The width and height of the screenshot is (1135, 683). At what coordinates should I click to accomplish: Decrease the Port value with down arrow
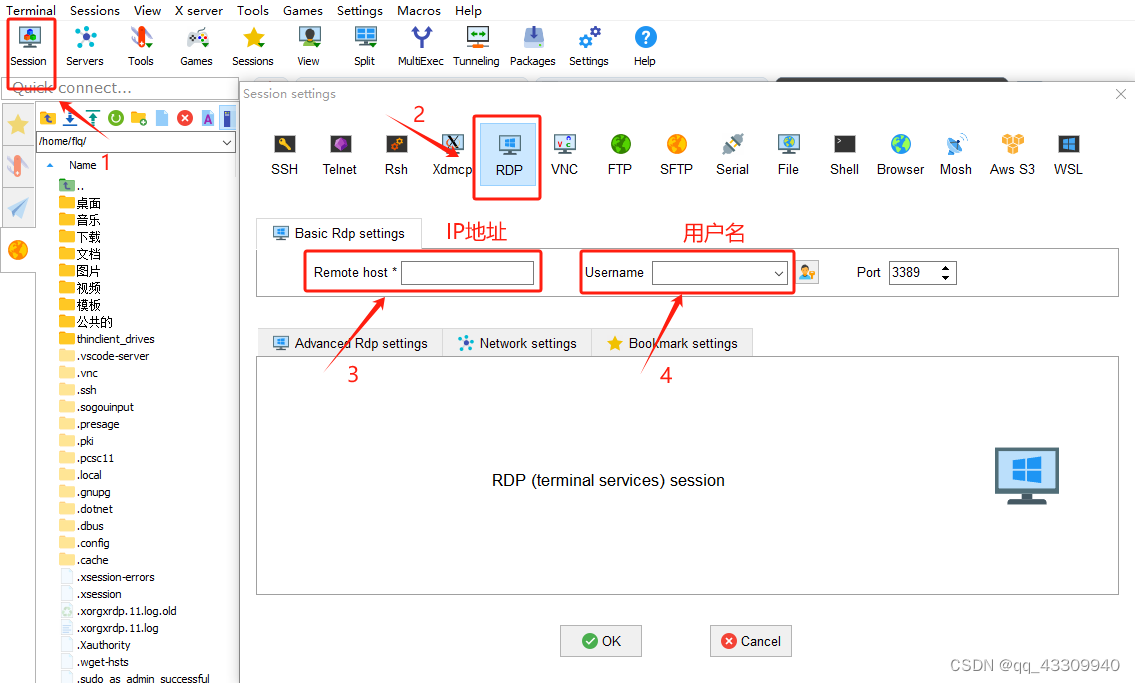coord(945,278)
